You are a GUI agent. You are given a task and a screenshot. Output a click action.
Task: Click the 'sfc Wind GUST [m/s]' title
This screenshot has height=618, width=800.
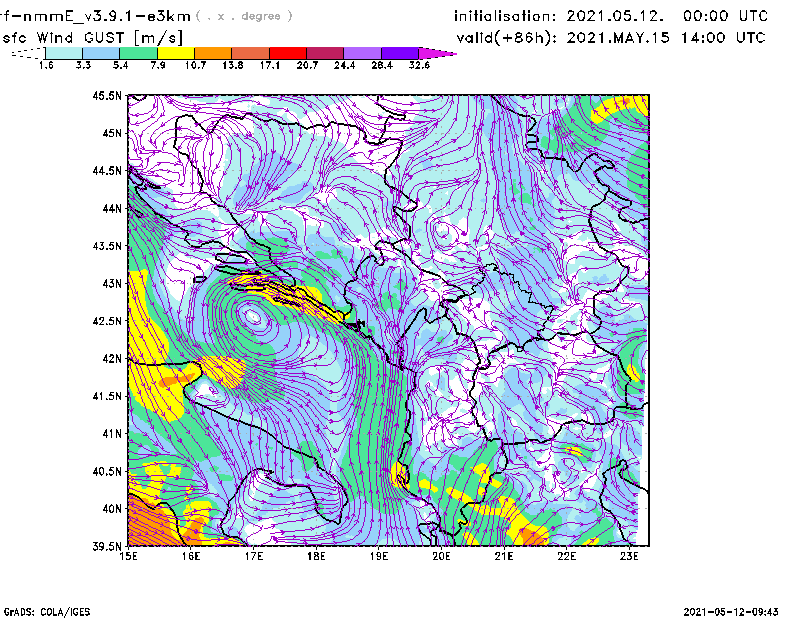(93, 38)
